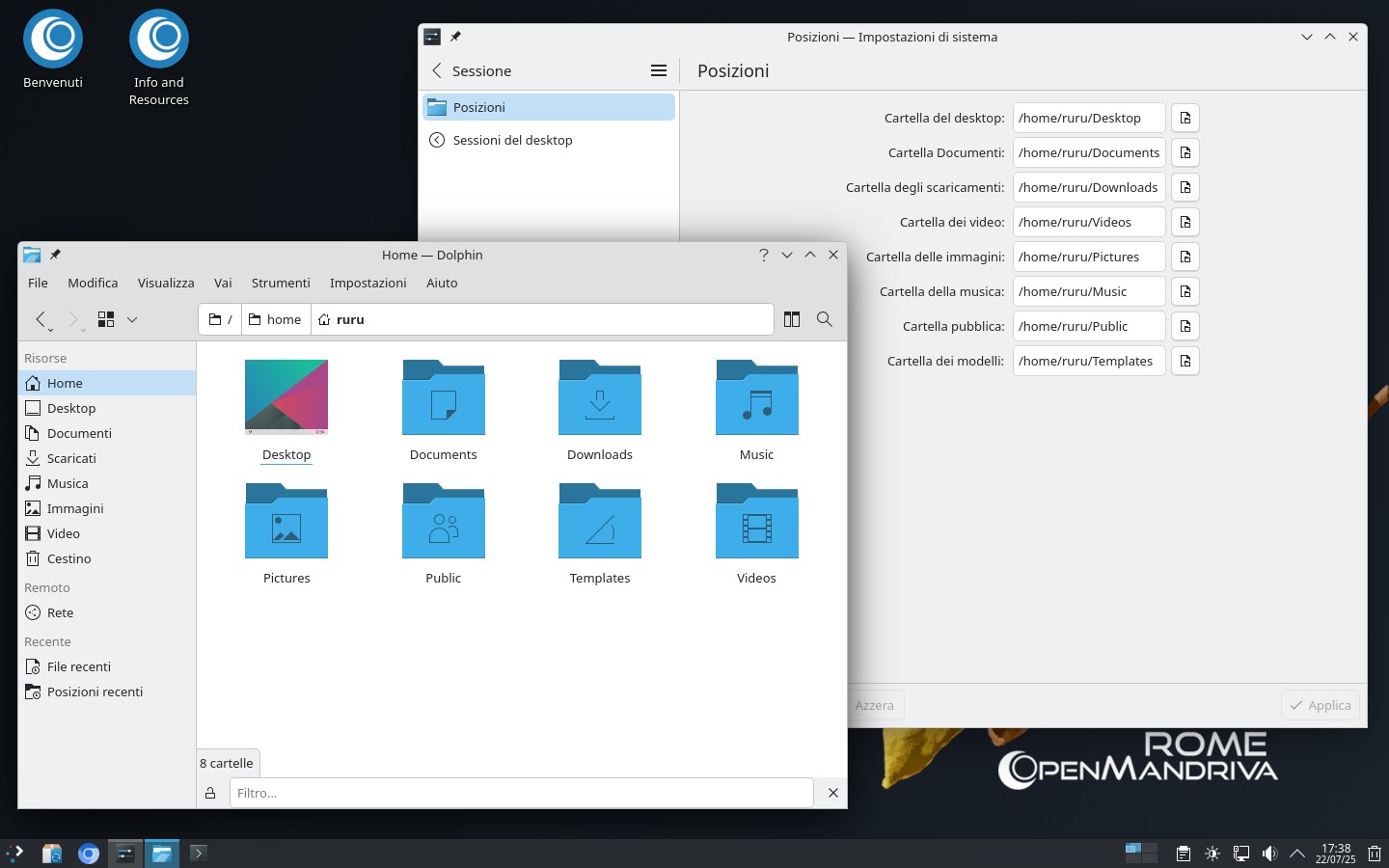Show hidden system tray icons arrow
This screenshot has width=1389, height=868.
[x=1297, y=854]
